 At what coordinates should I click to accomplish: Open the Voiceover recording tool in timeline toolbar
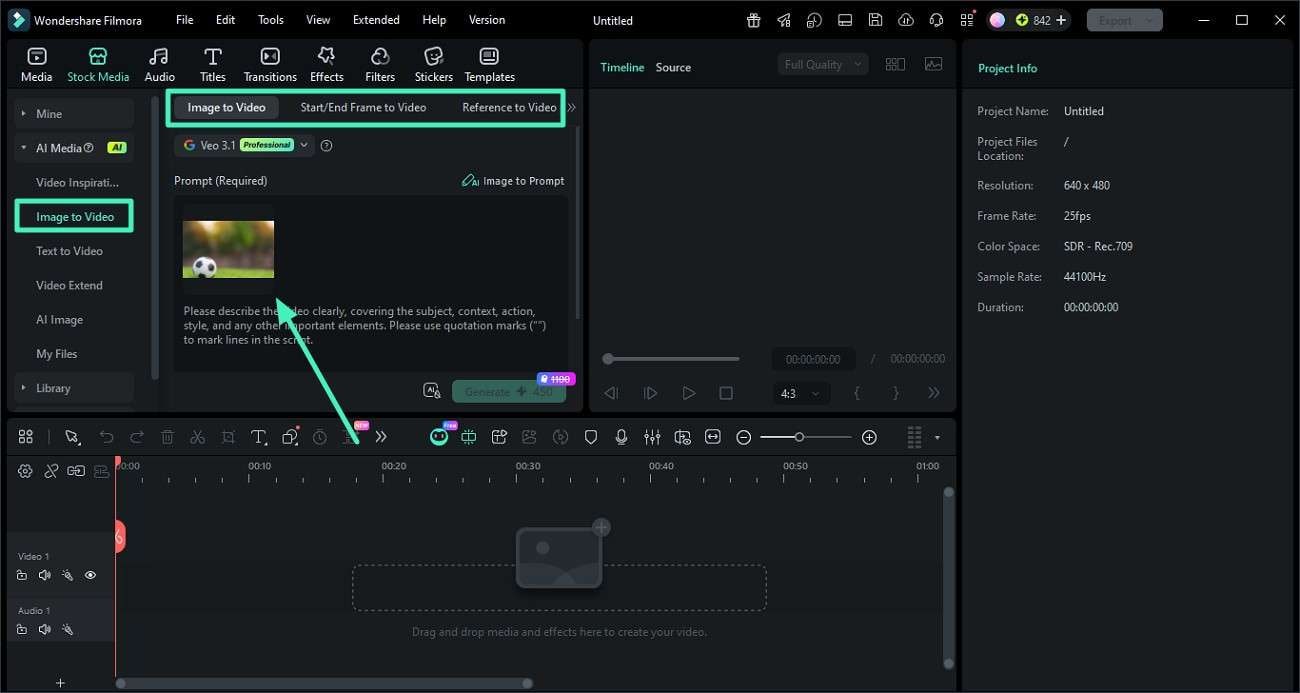(621, 437)
